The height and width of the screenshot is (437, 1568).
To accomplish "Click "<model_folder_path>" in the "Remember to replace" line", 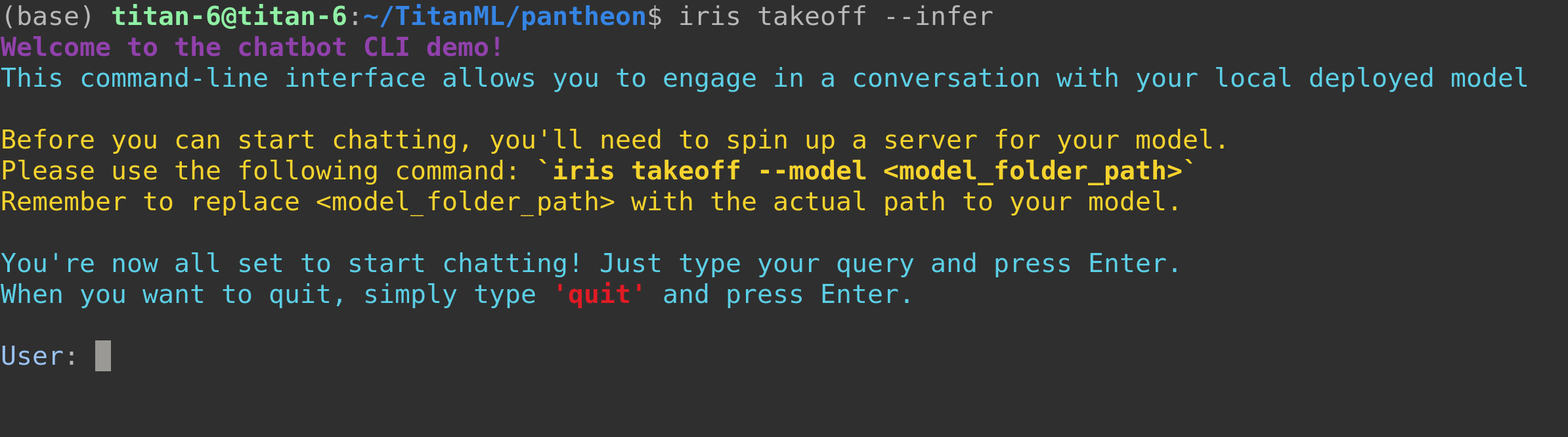I will click(465, 202).
